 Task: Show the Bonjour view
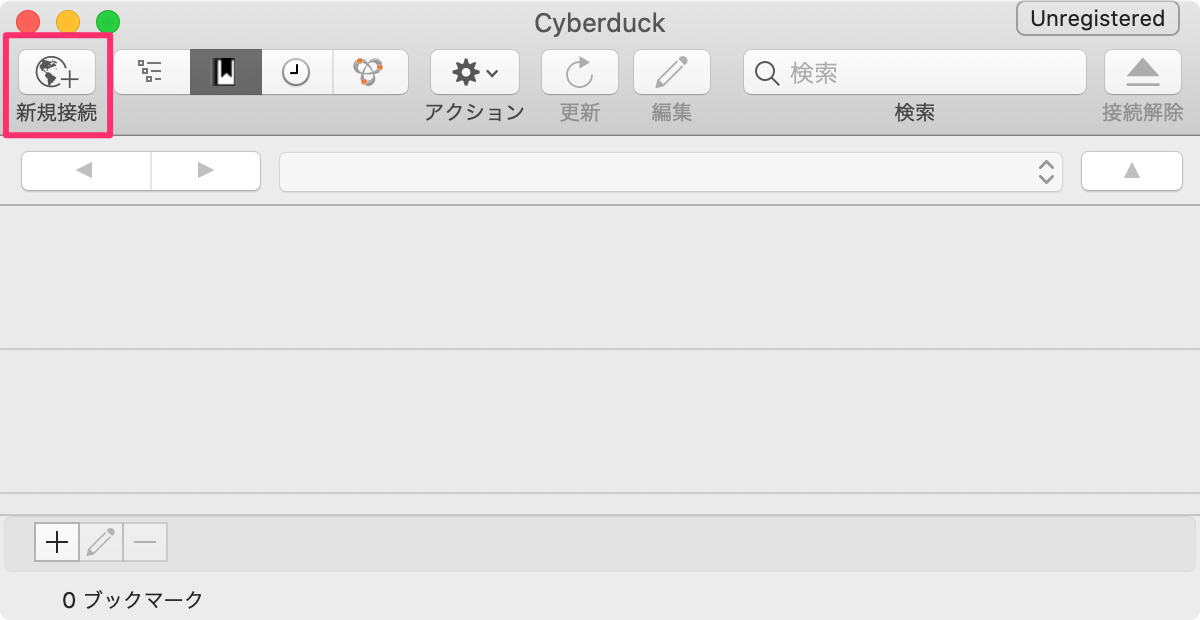click(x=370, y=72)
